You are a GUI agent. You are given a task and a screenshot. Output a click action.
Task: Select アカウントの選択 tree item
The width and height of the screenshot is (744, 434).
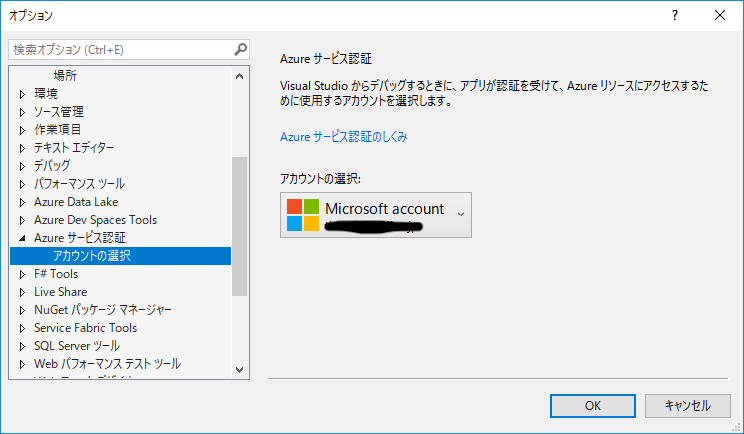point(121,256)
